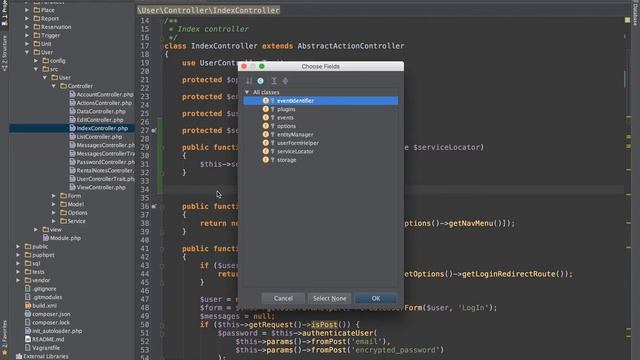640x360 pixels.
Task: Confirm with the OK button
Action: [376, 298]
